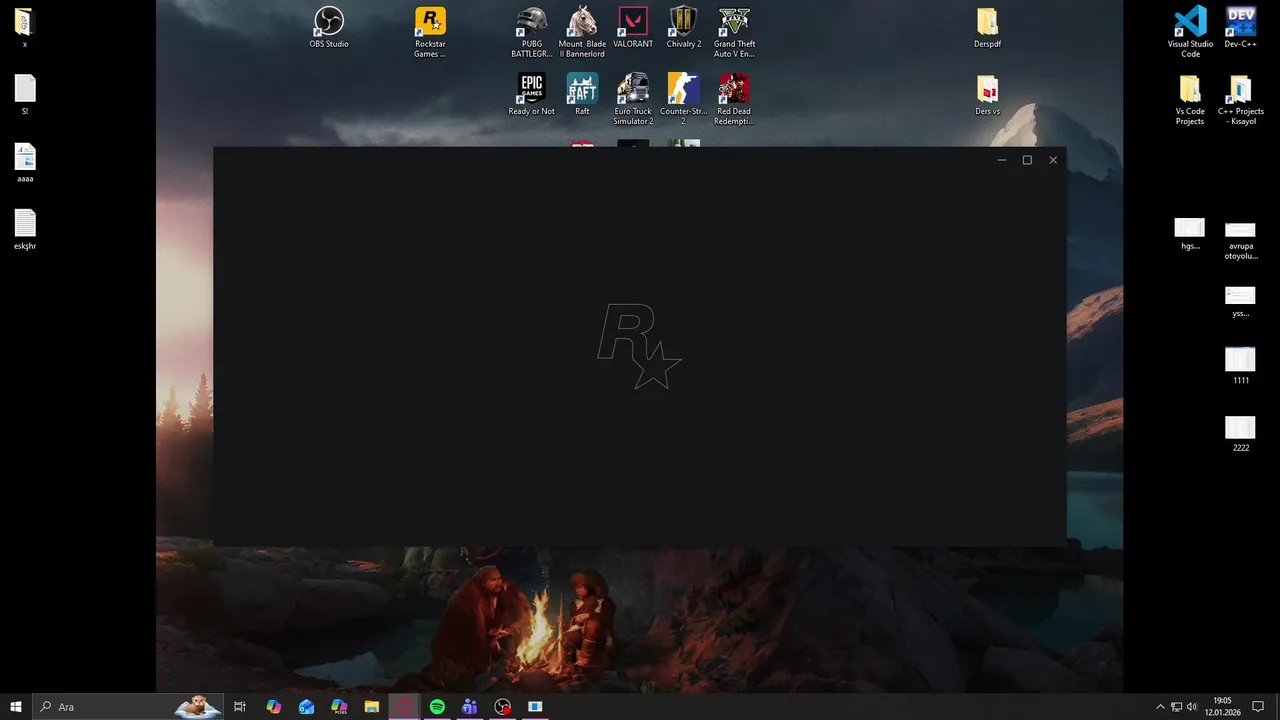Screen dimensions: 1280x720
Task: Click the highlighted red circle taskbar icon
Action: point(404,707)
